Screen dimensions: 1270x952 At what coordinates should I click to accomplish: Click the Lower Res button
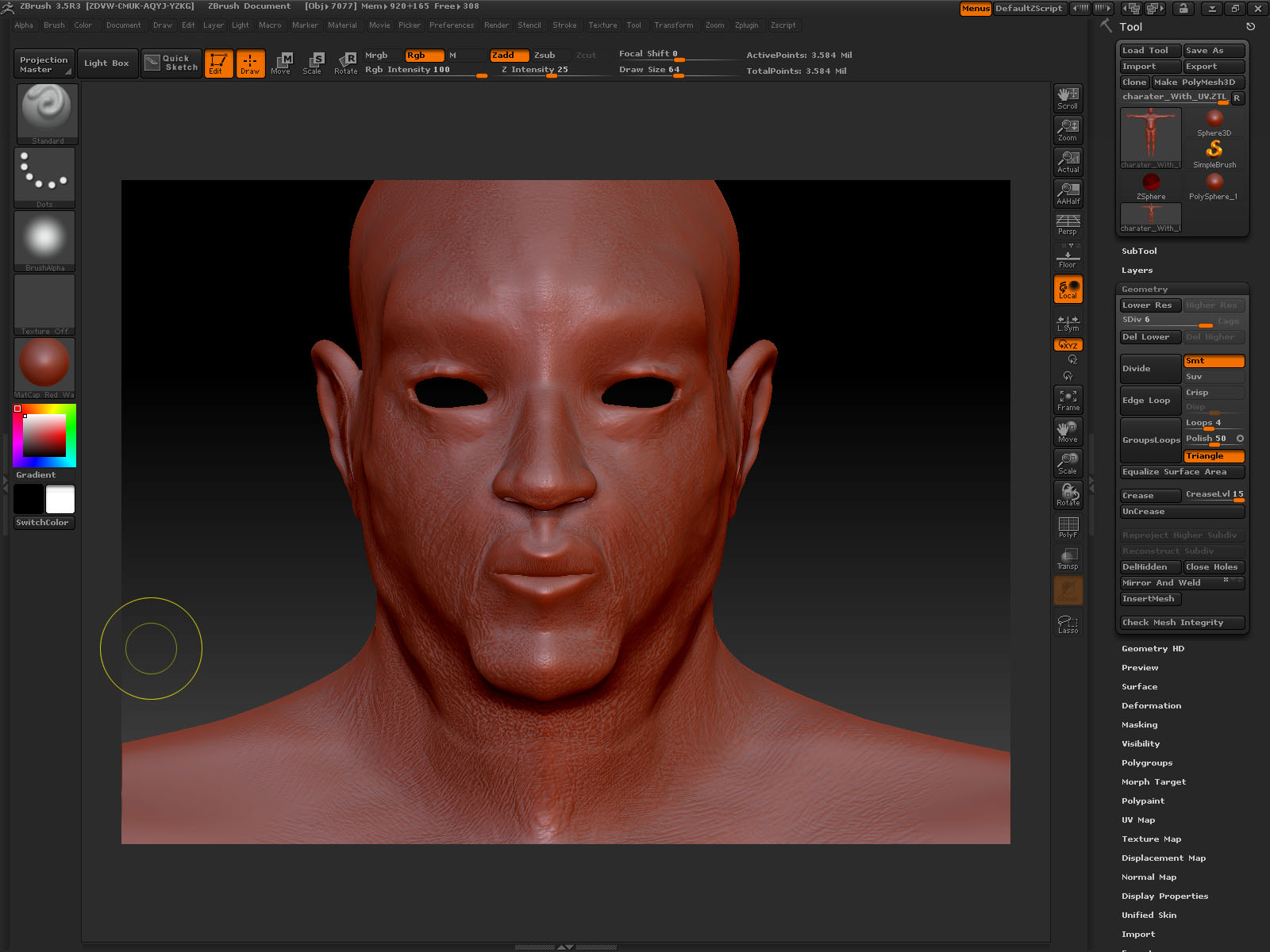1150,305
